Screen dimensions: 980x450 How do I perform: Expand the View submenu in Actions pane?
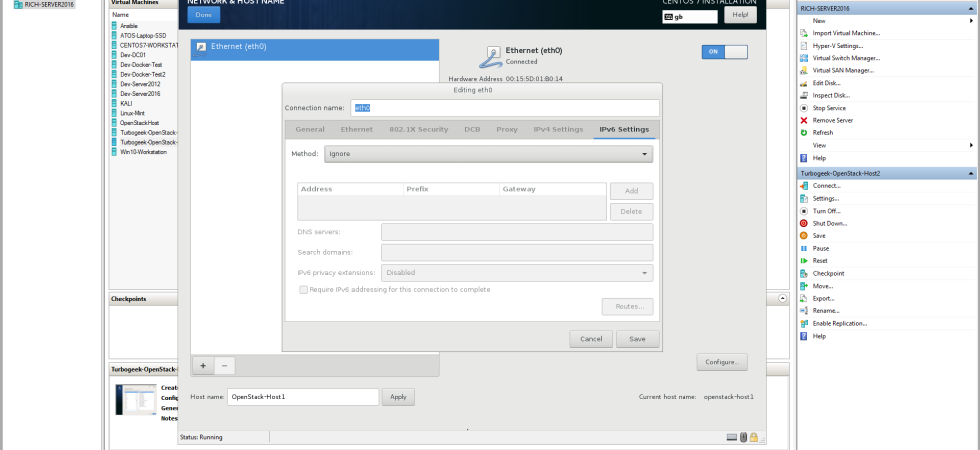(x=971, y=146)
